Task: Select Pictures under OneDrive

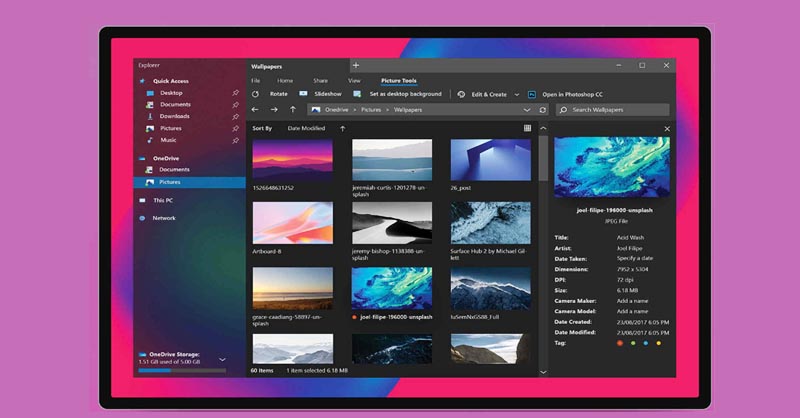Action: coord(189,182)
